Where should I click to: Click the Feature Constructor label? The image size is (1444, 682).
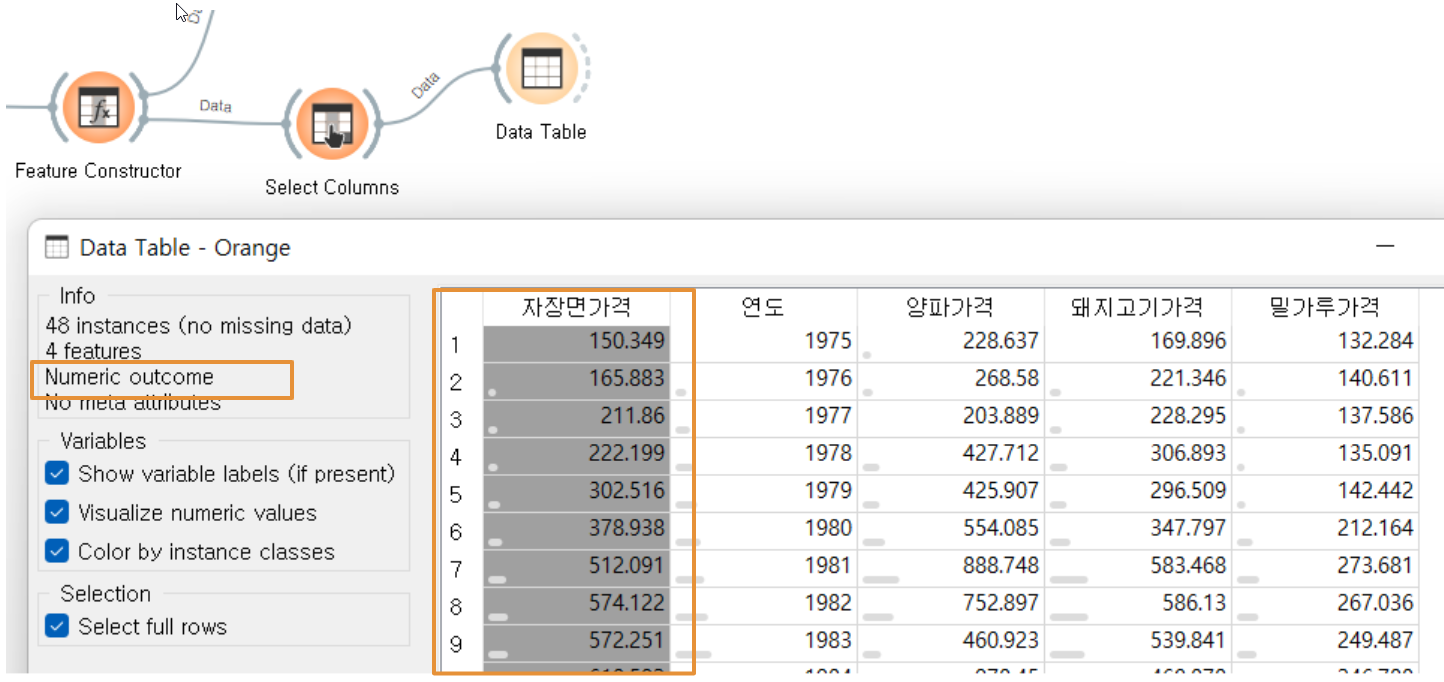98,171
